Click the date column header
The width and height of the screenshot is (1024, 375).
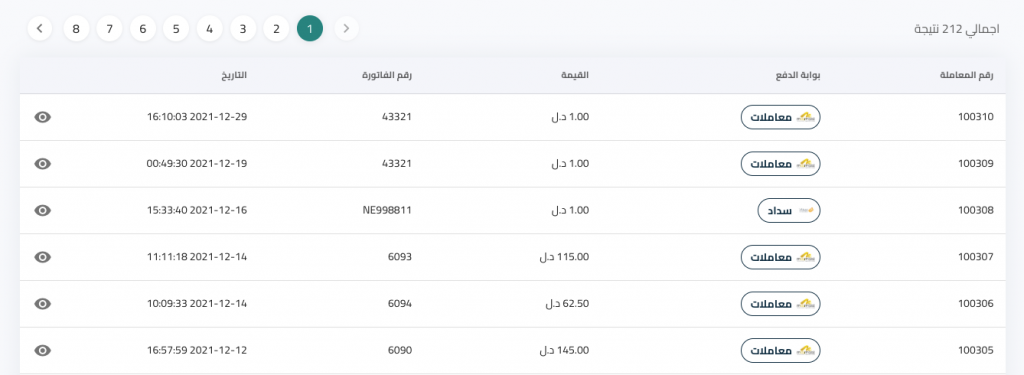pyautogui.click(x=234, y=75)
